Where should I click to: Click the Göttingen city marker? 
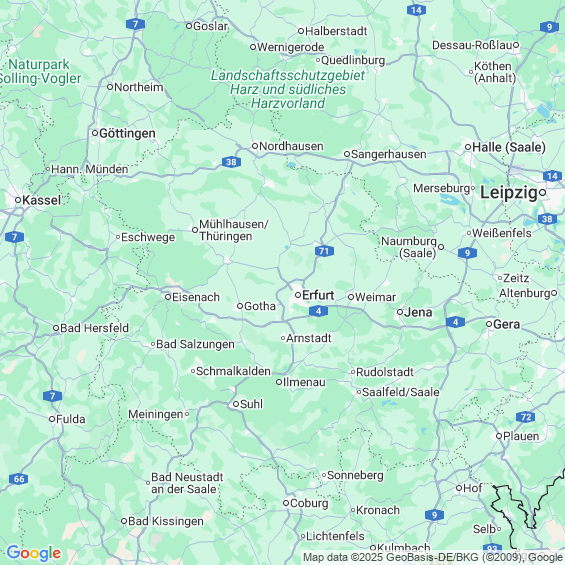tap(95, 133)
